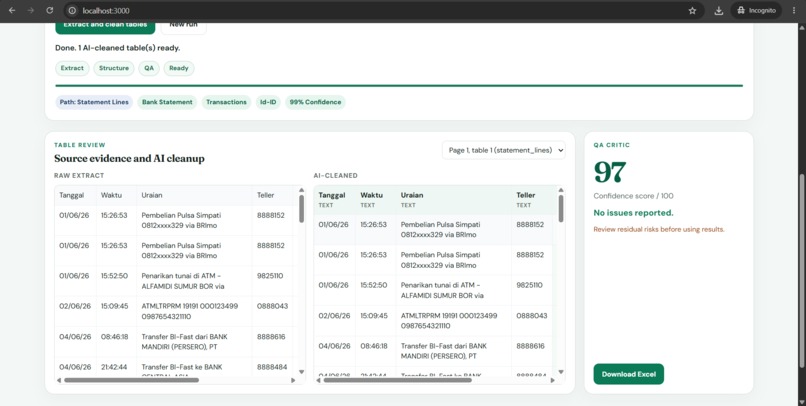
Task: Open browser downloads icon
Action: [719, 10]
